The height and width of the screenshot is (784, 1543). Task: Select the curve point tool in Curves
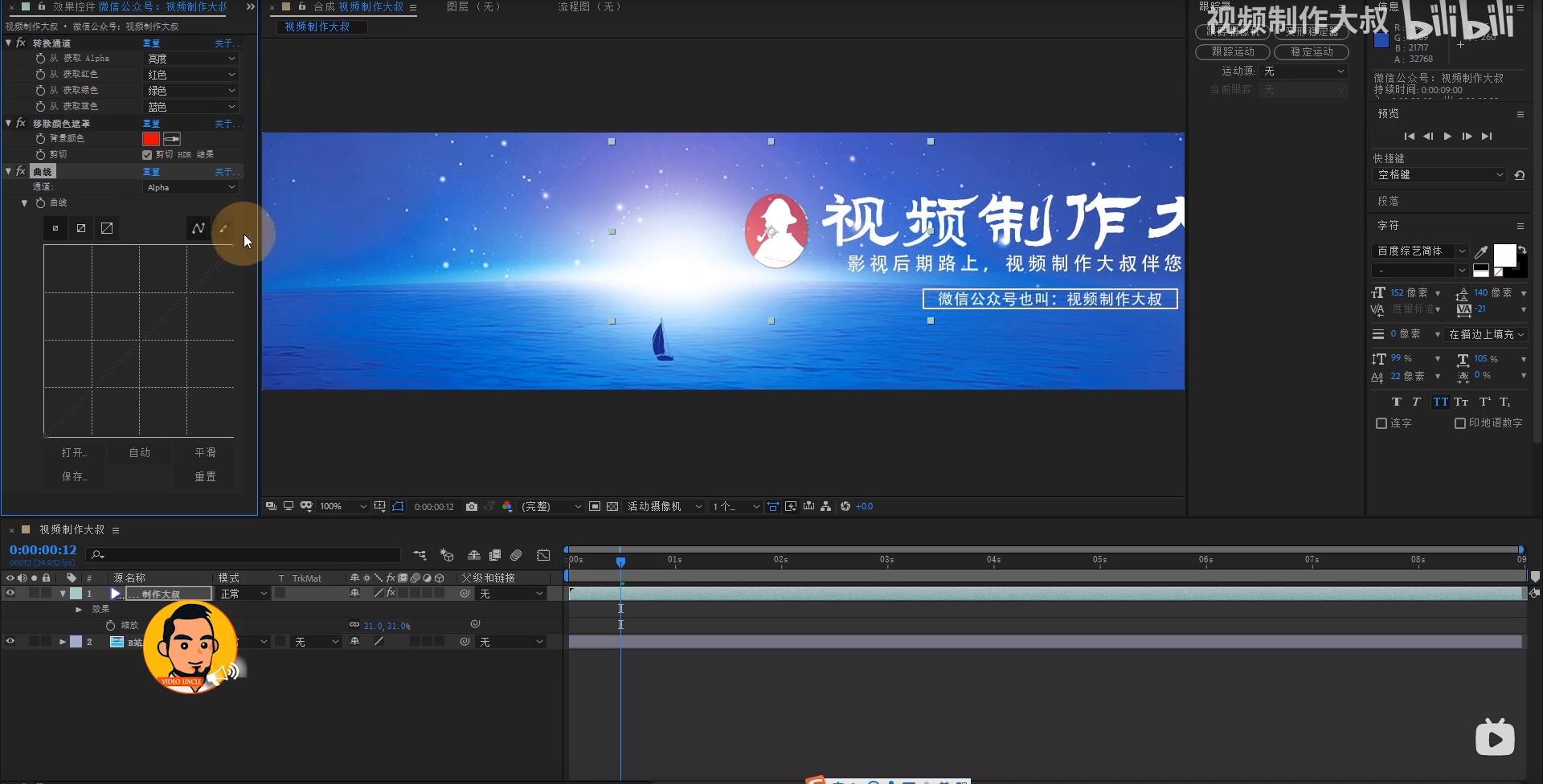point(199,228)
